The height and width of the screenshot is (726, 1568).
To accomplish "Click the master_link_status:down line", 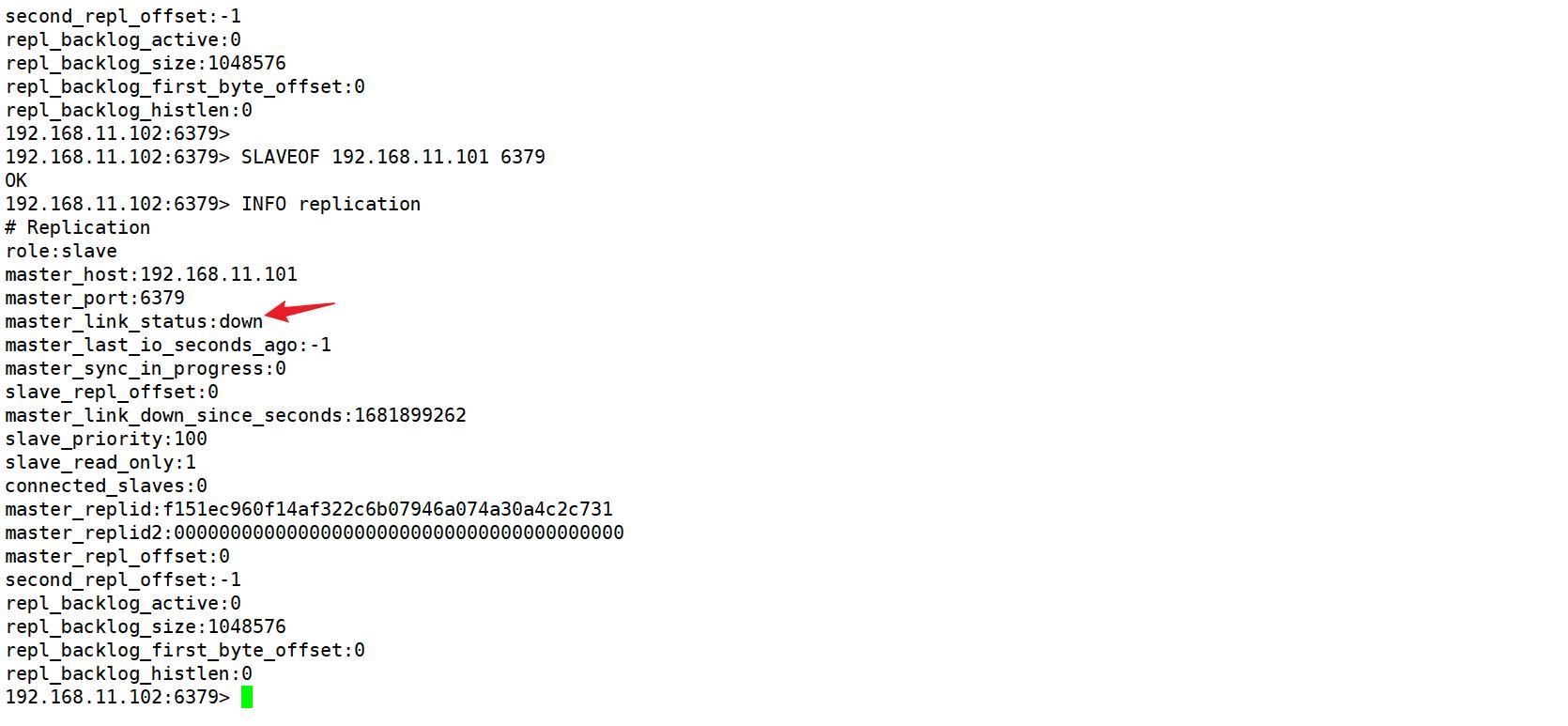I will coord(133,321).
